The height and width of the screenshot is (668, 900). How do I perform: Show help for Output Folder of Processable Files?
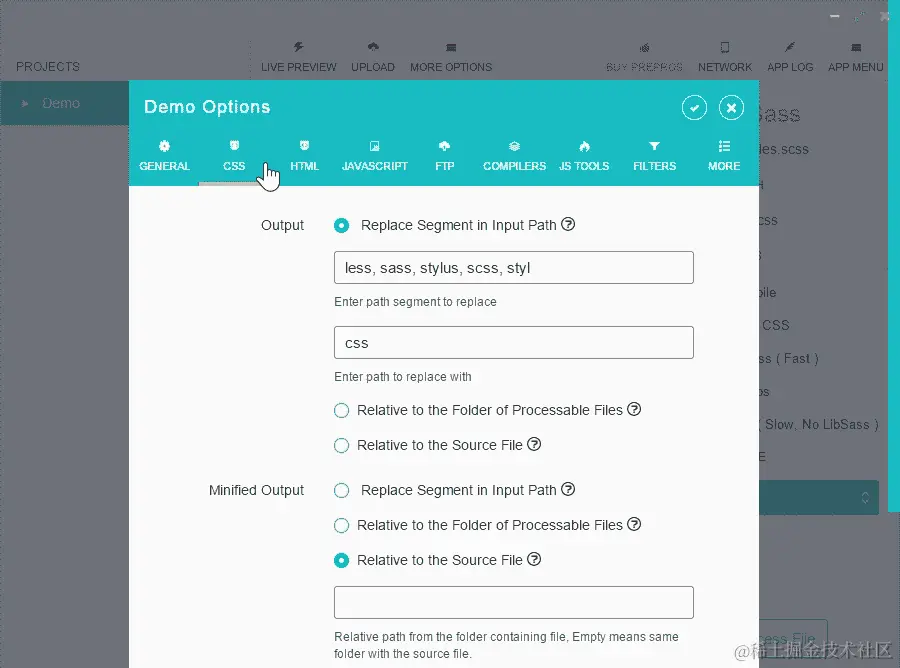click(634, 409)
